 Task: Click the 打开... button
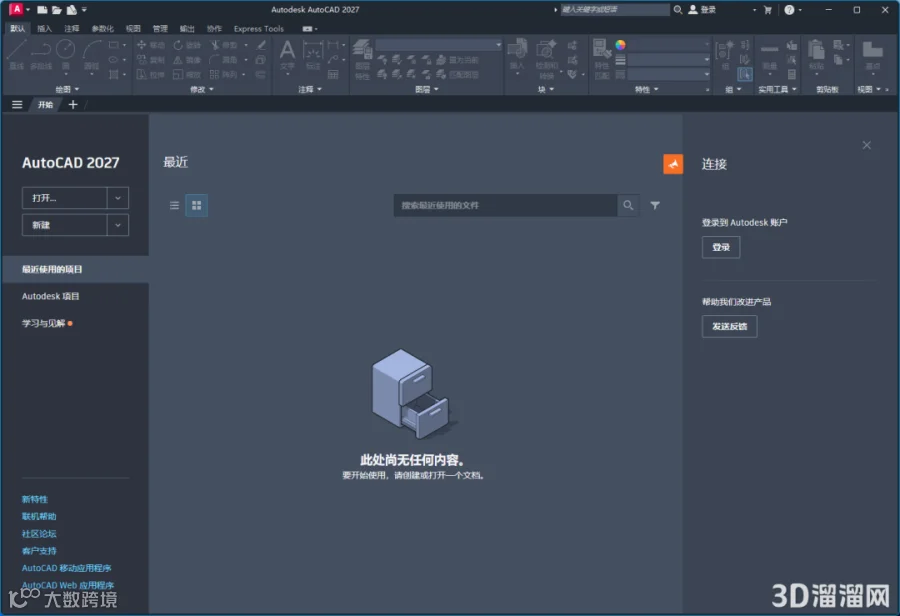64,197
